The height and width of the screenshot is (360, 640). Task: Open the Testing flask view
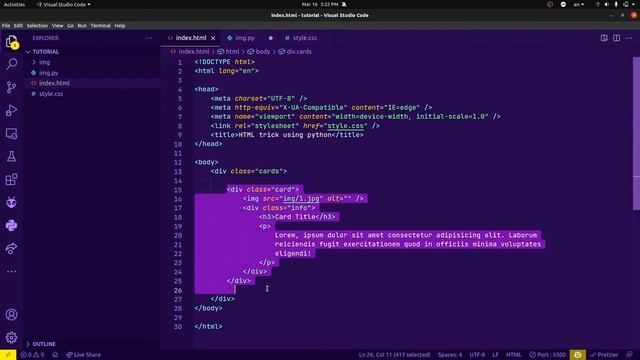coord(11,156)
